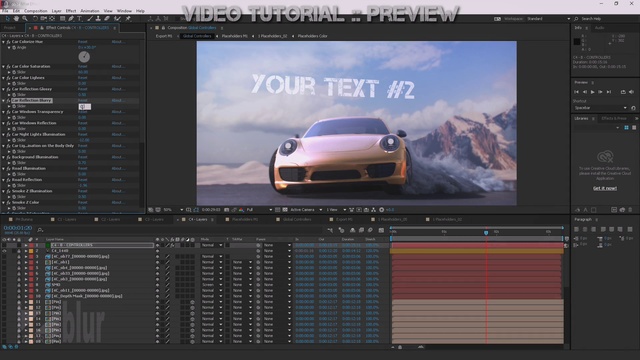Select the Zoom magnifier tool
The height and width of the screenshot is (360, 640).
25,18
